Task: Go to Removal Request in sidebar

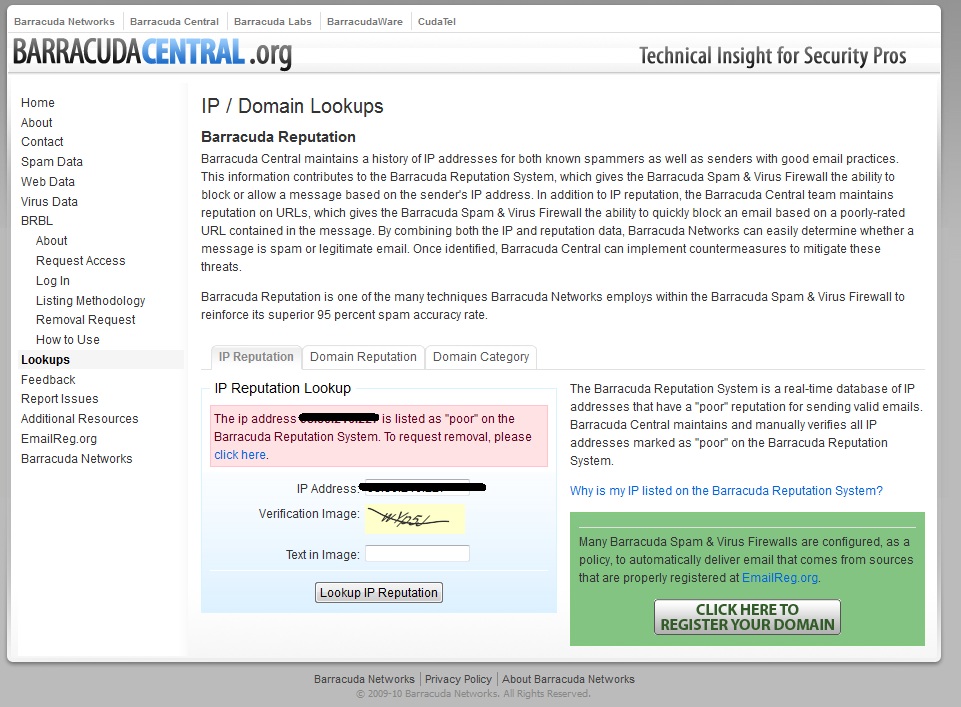Action: 86,320
